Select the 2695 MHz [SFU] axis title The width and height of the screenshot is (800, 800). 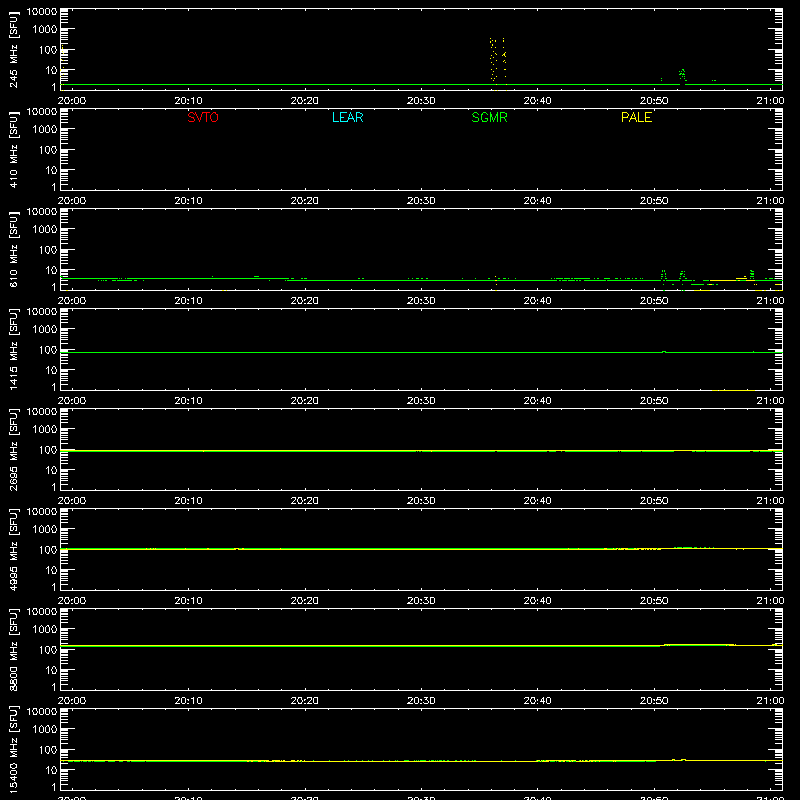(x=13, y=449)
